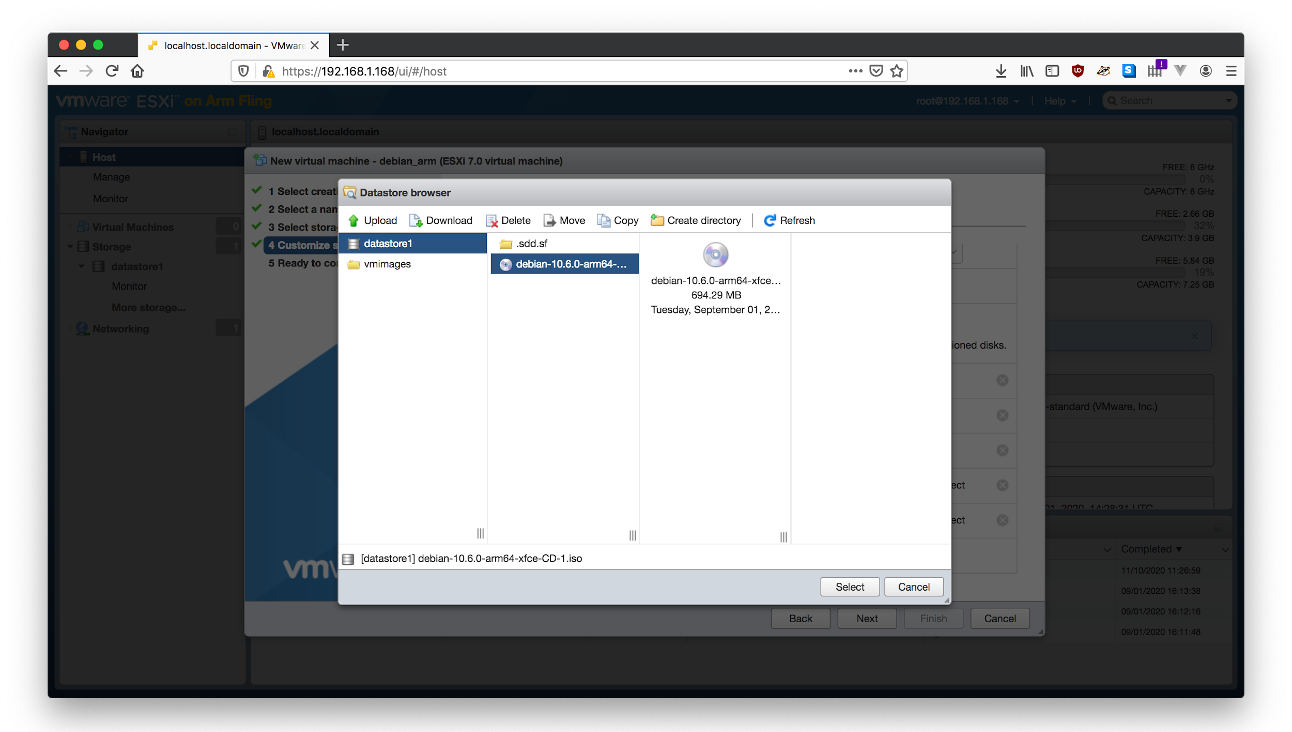Click the connection lock warning icon

tap(267, 71)
